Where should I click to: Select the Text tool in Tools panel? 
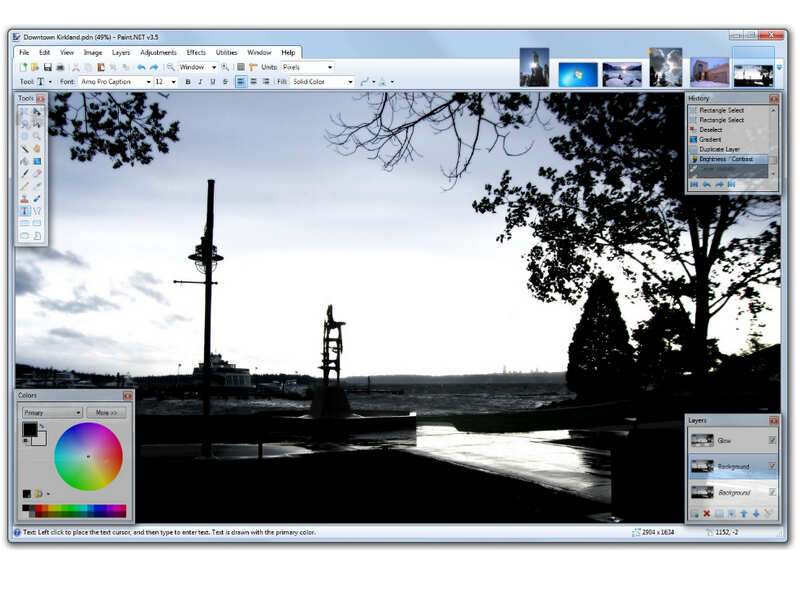25,211
